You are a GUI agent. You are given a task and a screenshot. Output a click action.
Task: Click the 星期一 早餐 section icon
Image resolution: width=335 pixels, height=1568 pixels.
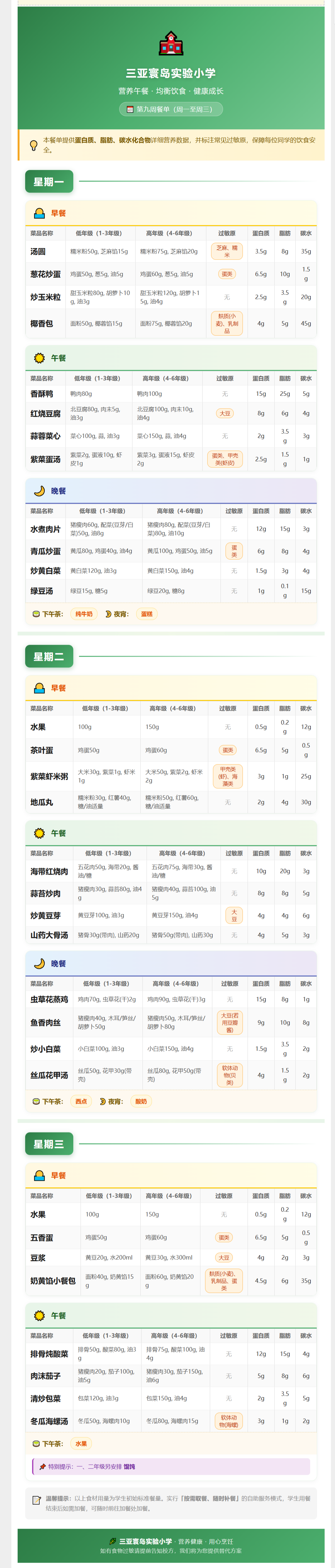40,214
